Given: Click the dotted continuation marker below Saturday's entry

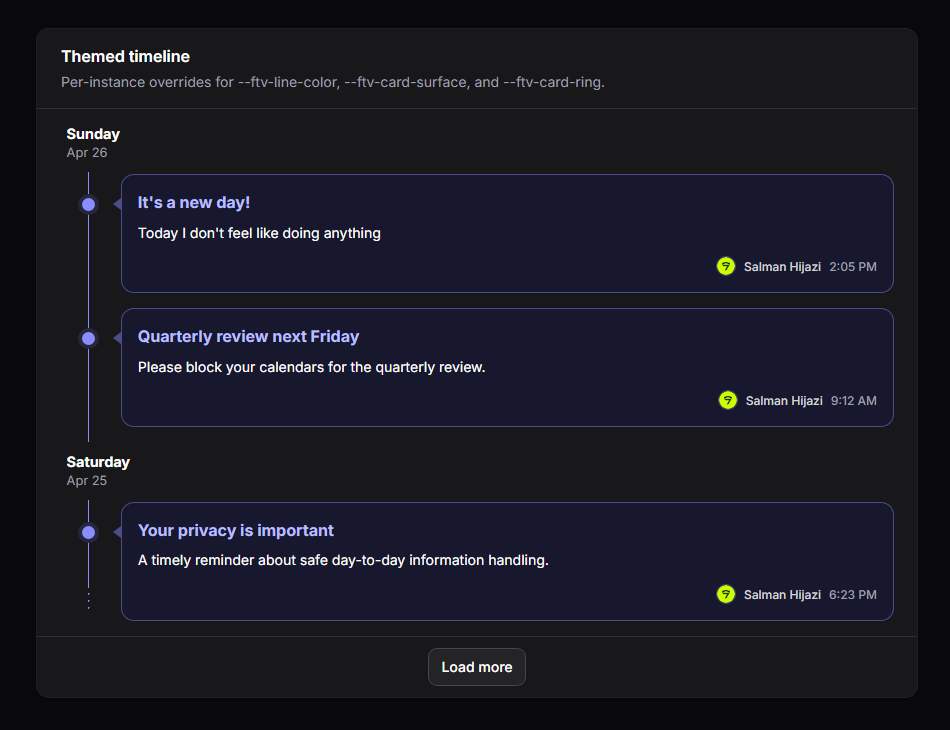Looking at the screenshot, I should tap(88, 599).
